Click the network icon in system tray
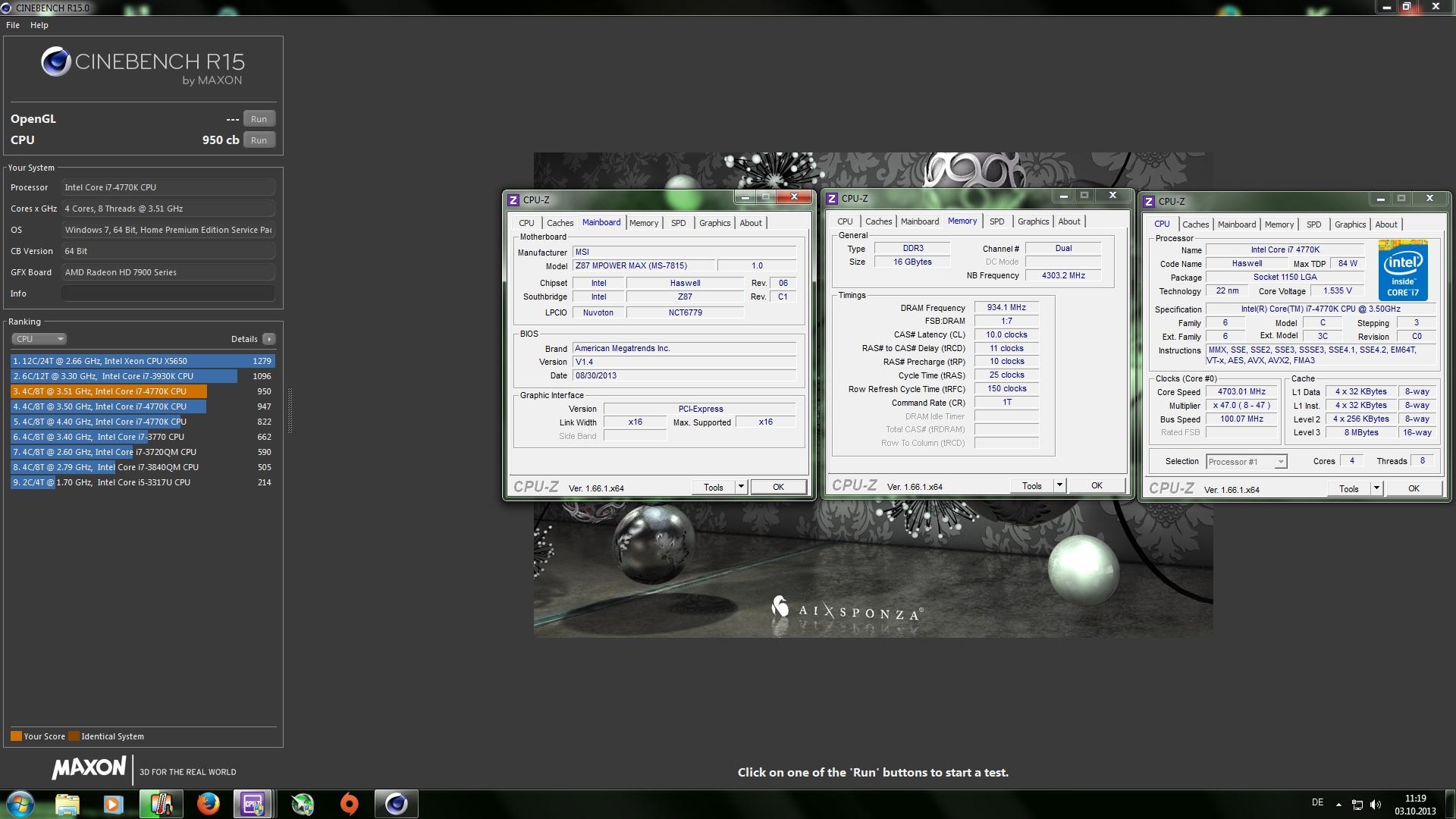This screenshot has height=819, width=1456. (1357, 804)
